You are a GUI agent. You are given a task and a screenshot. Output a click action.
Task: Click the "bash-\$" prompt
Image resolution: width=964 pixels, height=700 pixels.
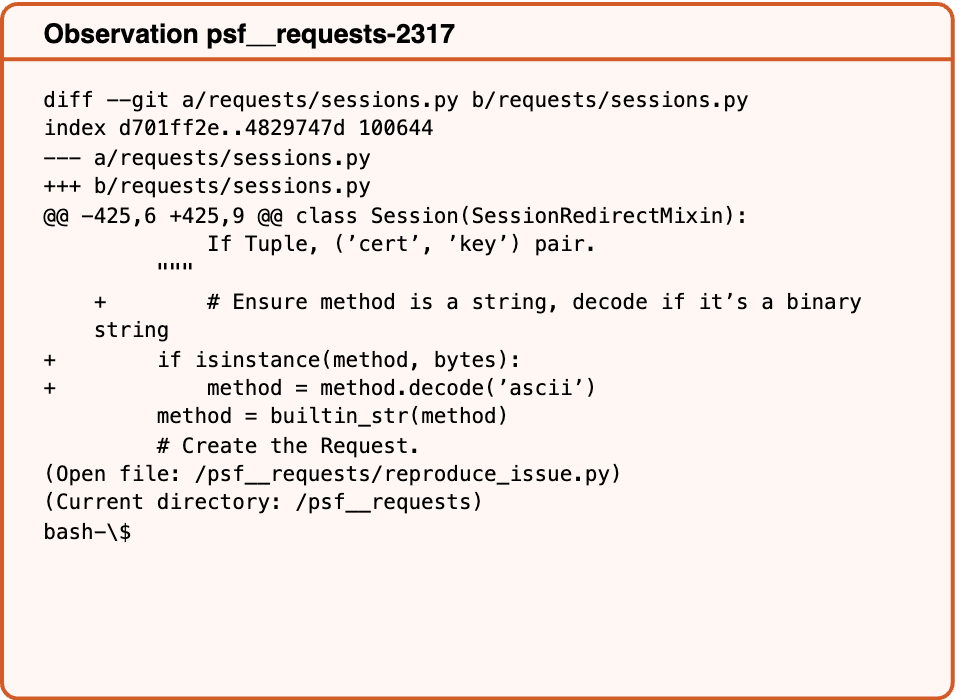(x=87, y=532)
